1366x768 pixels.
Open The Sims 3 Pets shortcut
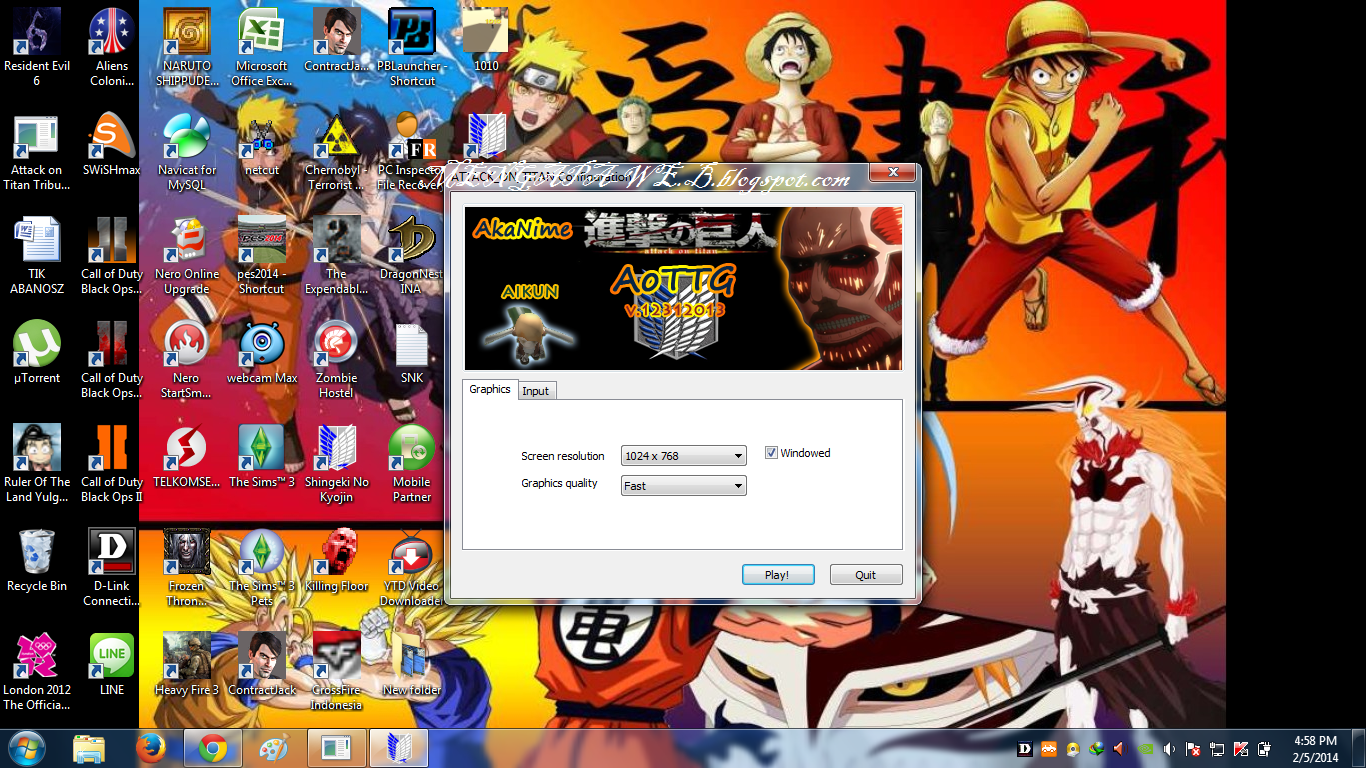tap(262, 568)
